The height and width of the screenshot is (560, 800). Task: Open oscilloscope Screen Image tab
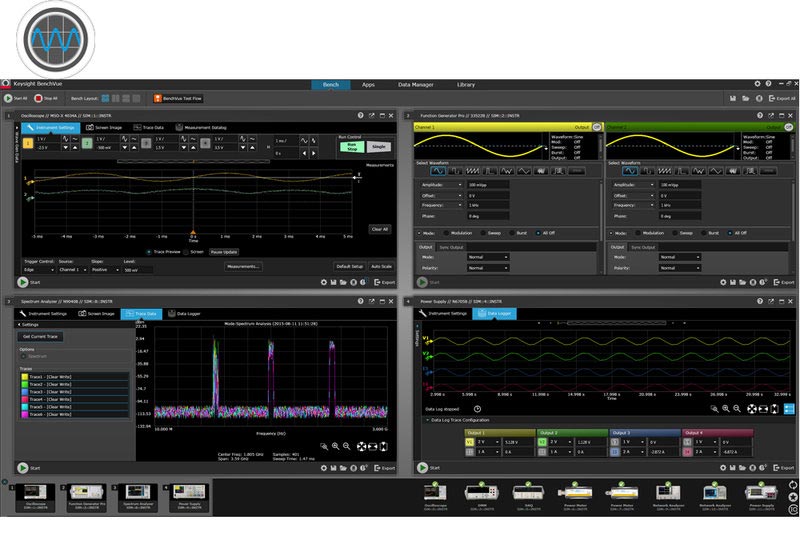tap(104, 128)
